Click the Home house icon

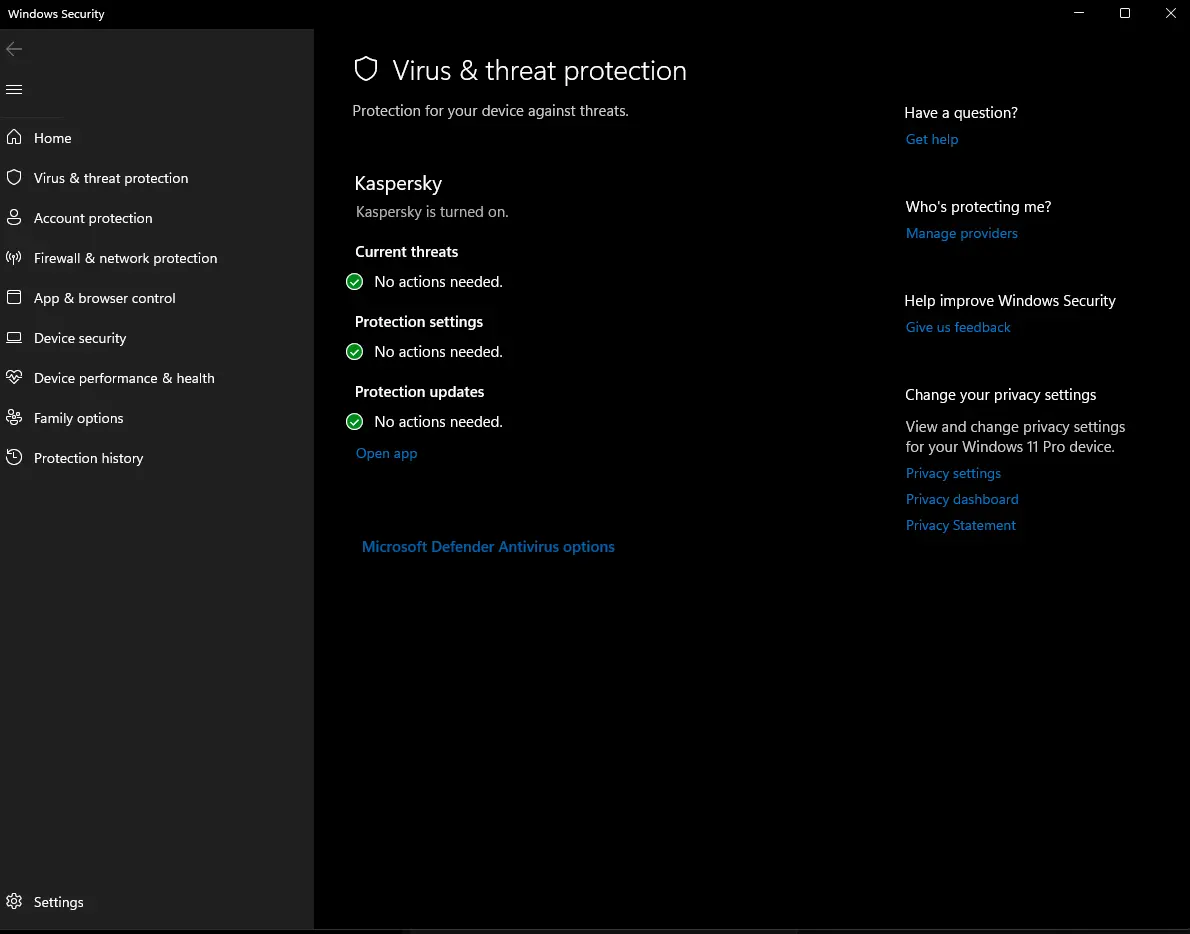click(x=14, y=137)
